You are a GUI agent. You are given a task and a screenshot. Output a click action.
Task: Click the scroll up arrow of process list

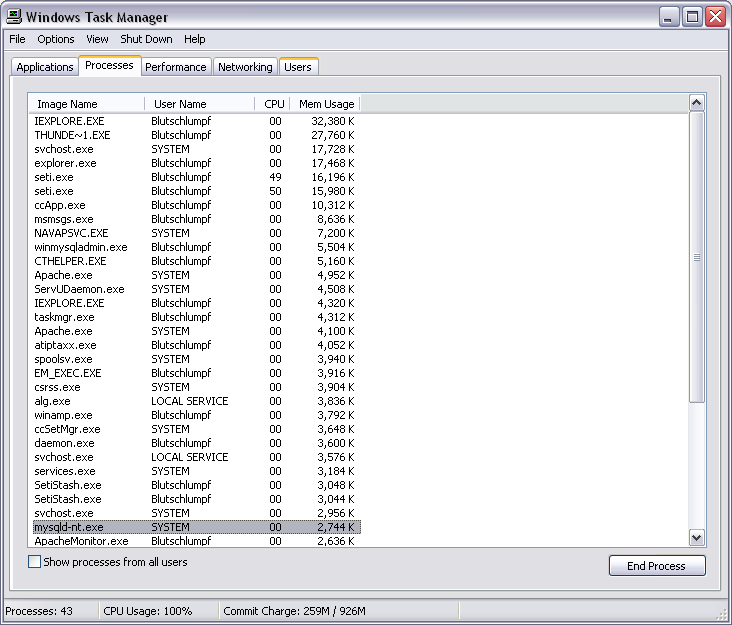(697, 103)
